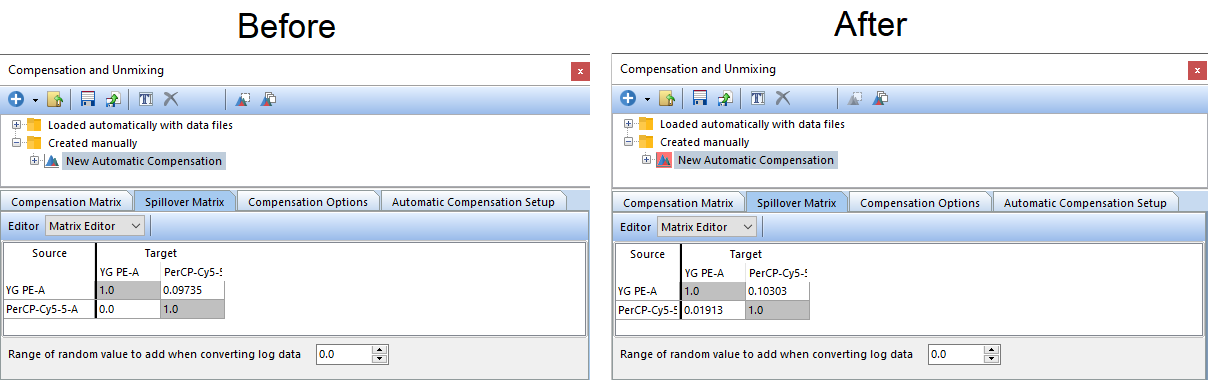Viewport: 1212px width, 383px height.
Task: Click the apply-to-all compensation icon in After toolbar
Action: pos(881,98)
